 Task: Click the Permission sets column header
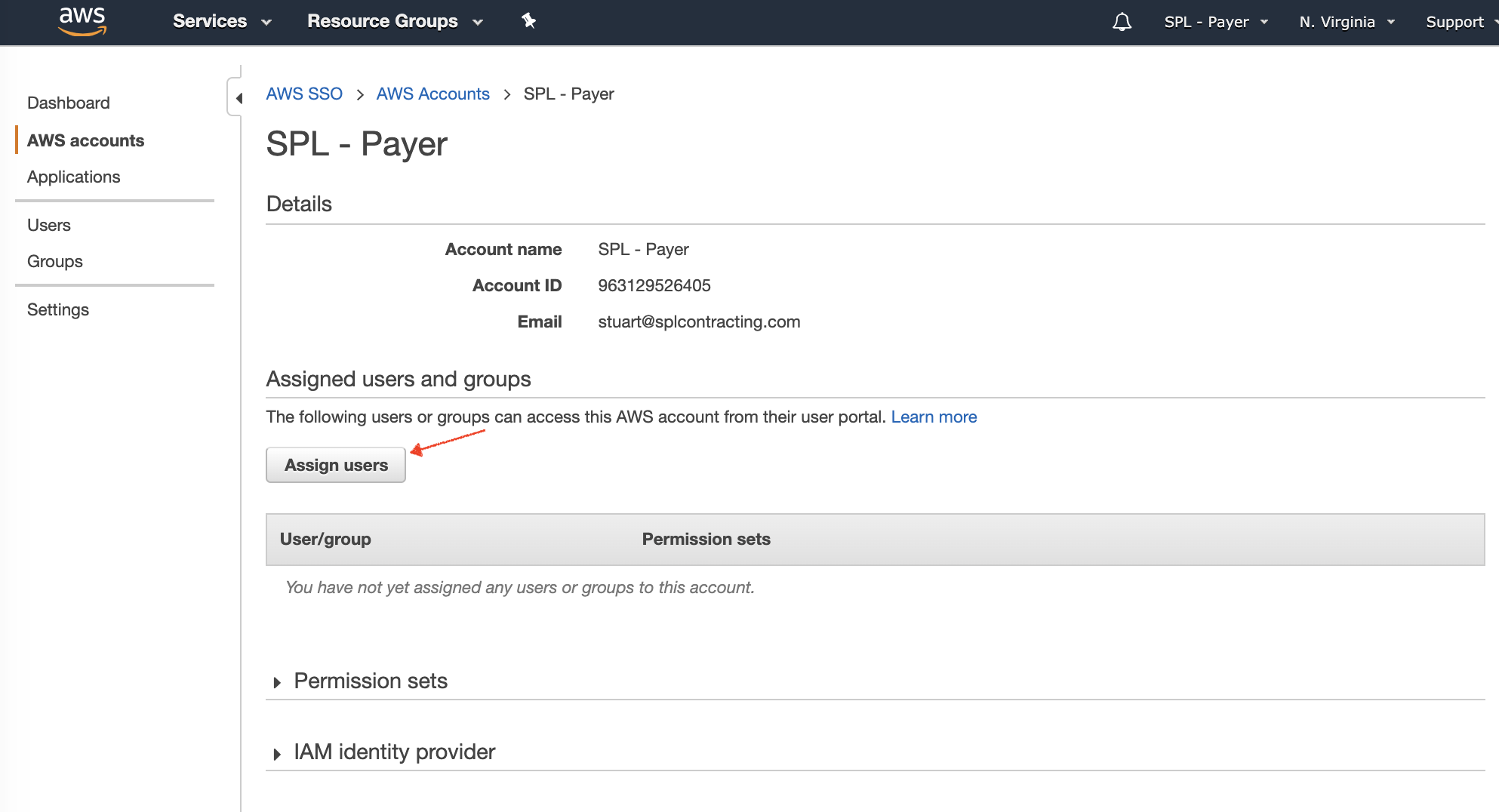coord(706,539)
